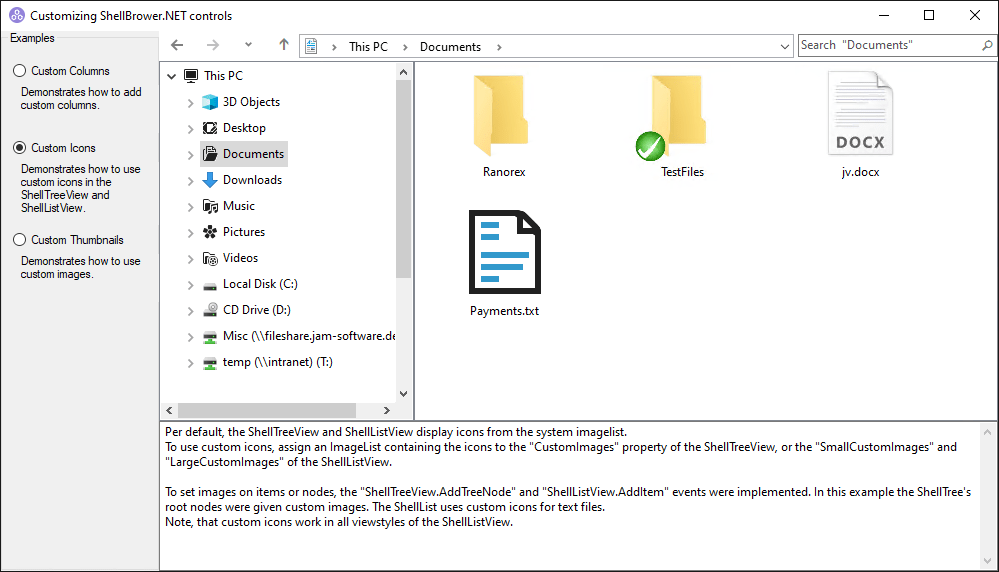Click the Documents breadcrumb segment
The height and width of the screenshot is (572, 999).
click(x=450, y=47)
